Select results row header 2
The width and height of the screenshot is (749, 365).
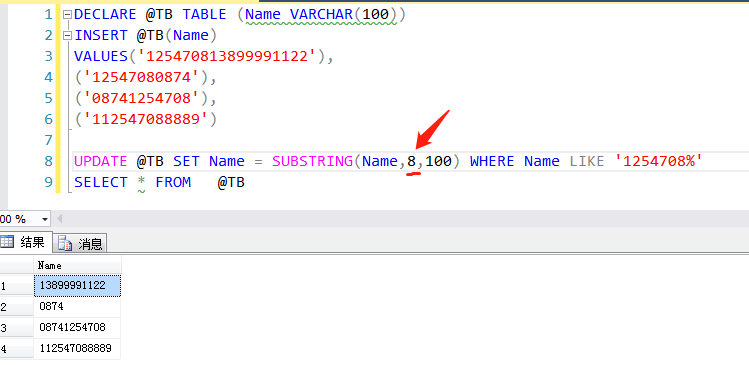(17, 307)
